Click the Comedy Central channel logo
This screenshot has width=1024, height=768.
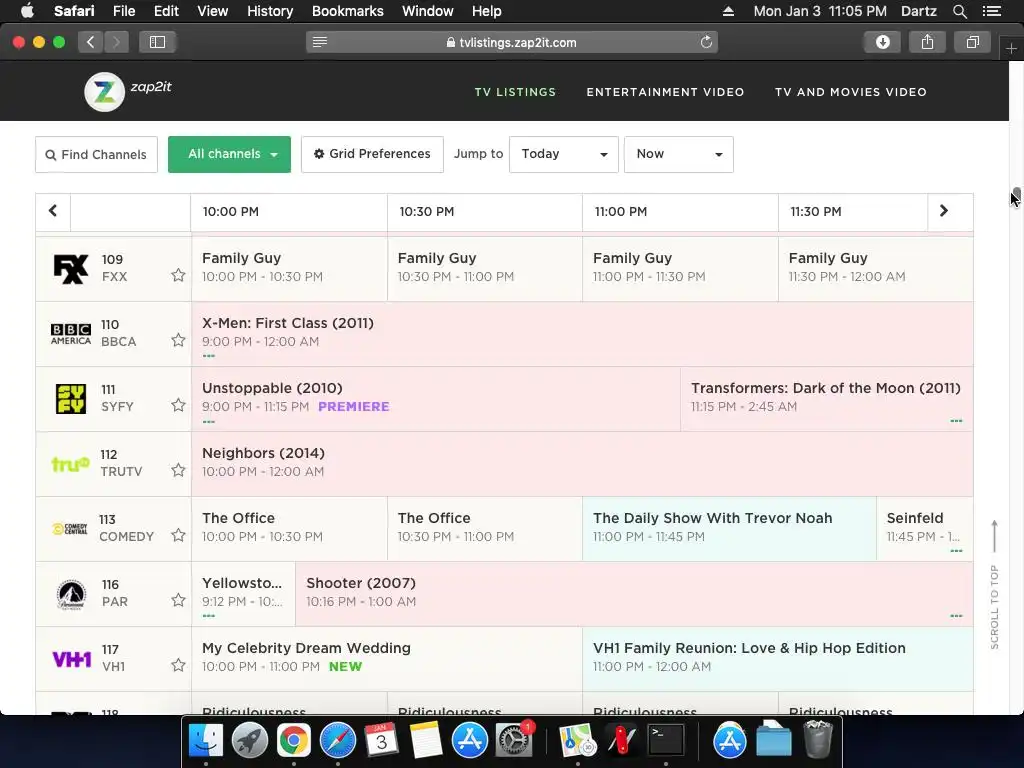coord(71,529)
